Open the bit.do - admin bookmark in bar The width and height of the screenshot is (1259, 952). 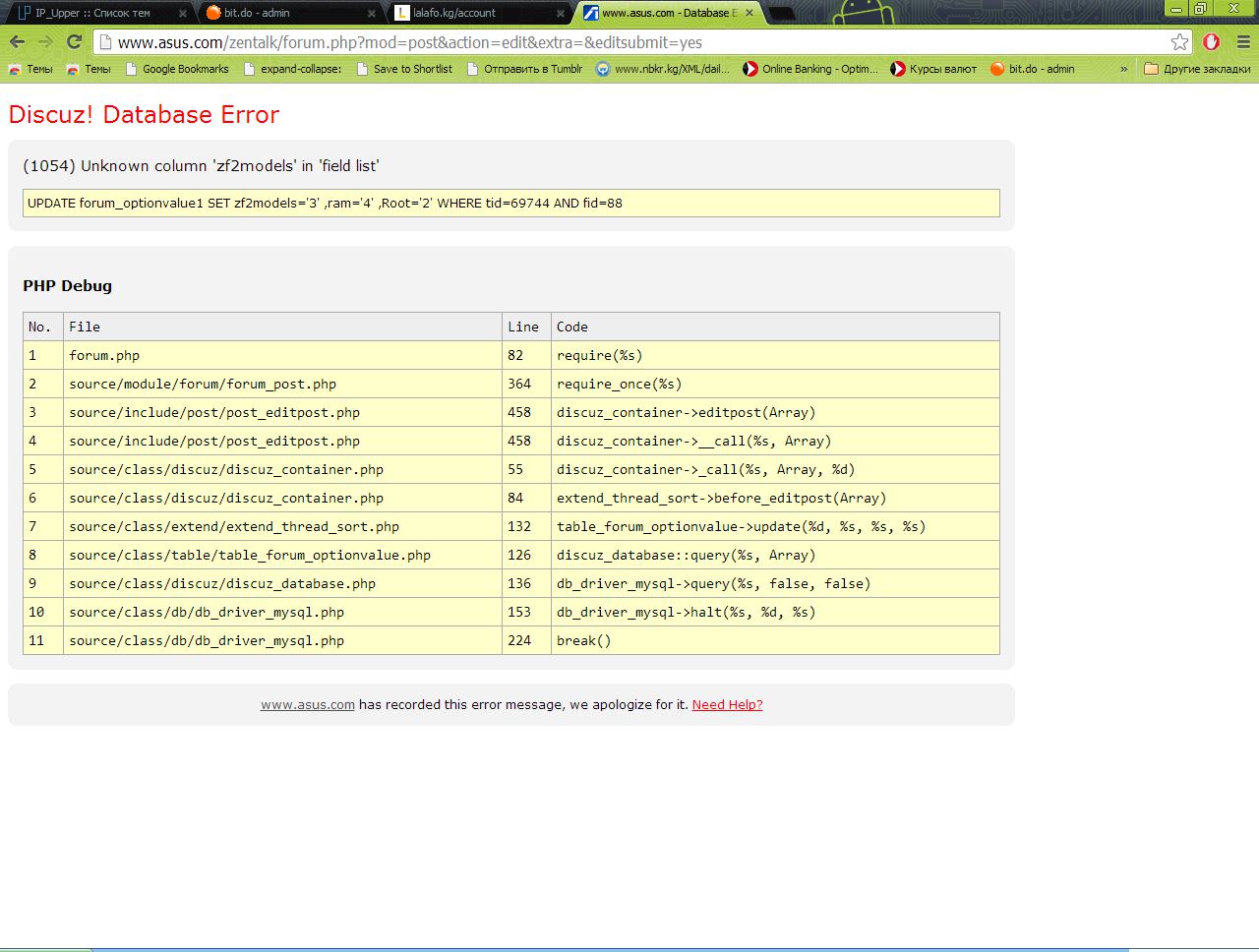click(1033, 69)
